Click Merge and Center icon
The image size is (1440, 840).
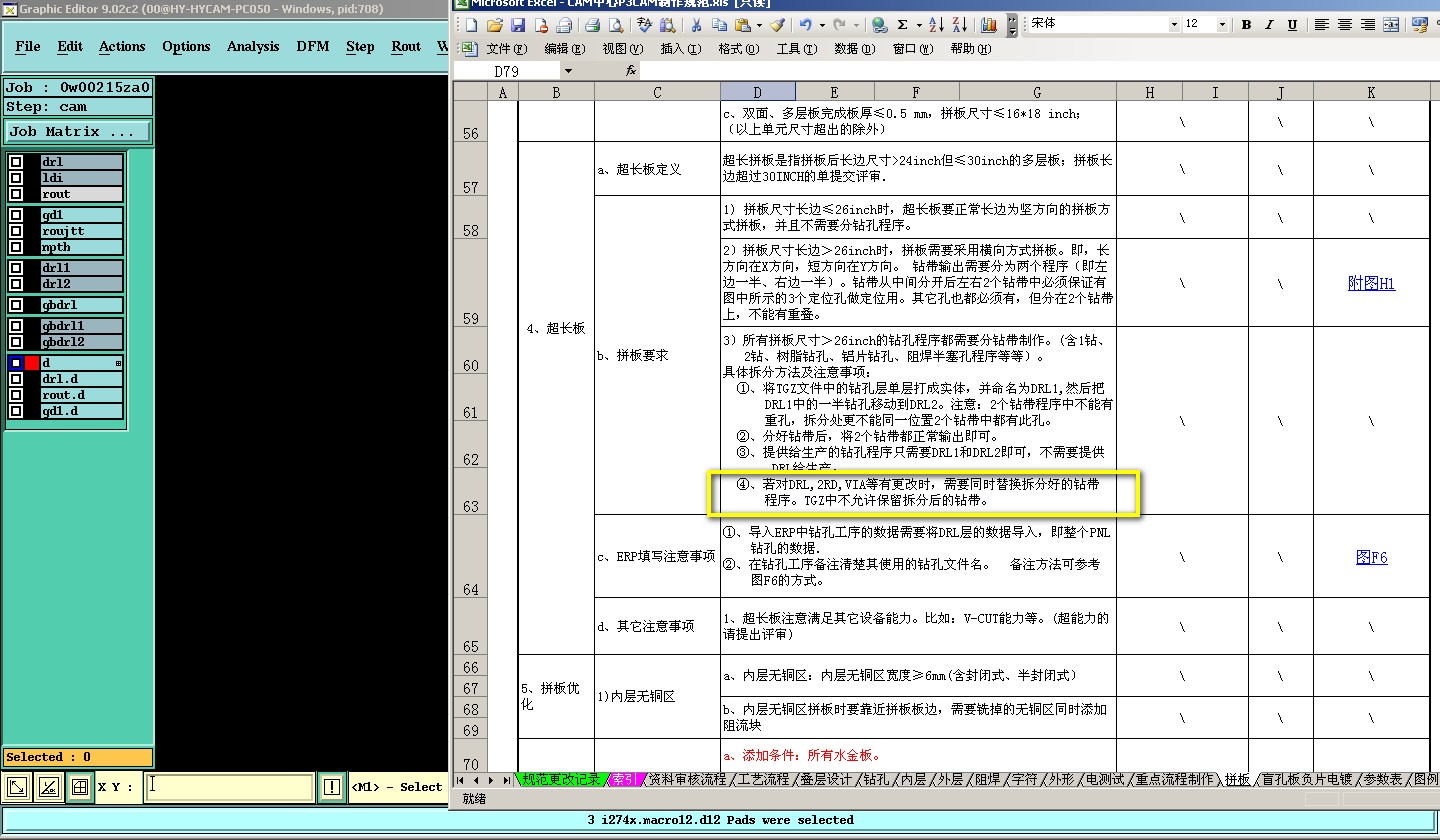pyautogui.click(x=1391, y=25)
